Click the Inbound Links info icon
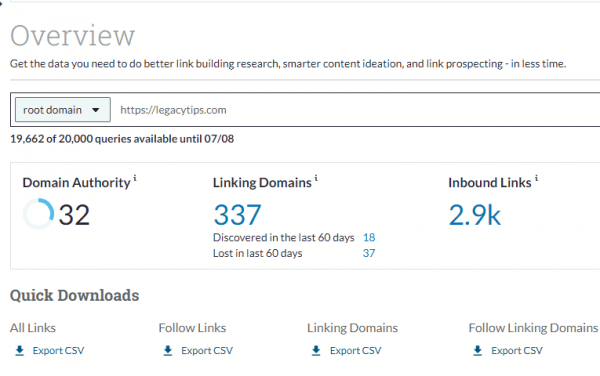600x376 pixels. (x=536, y=178)
